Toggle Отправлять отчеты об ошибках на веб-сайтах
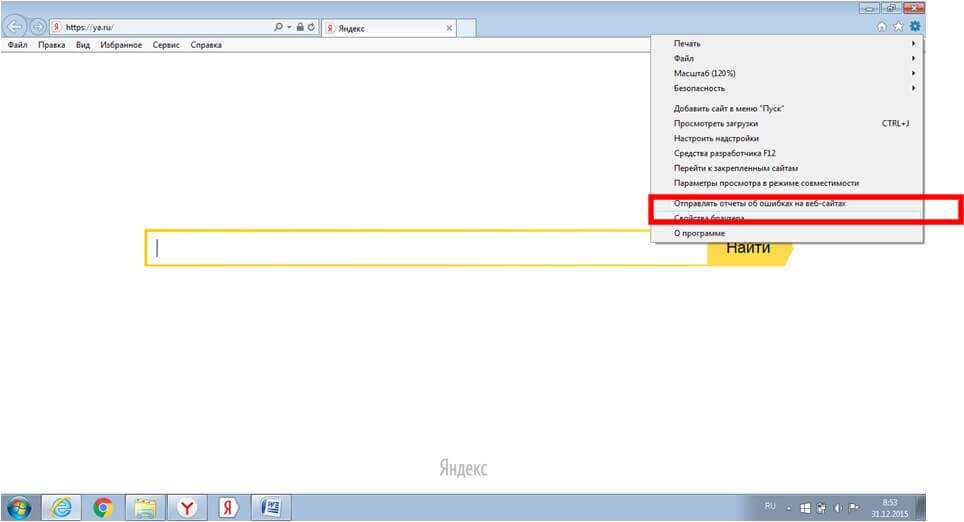964x522 pixels. click(x=759, y=204)
